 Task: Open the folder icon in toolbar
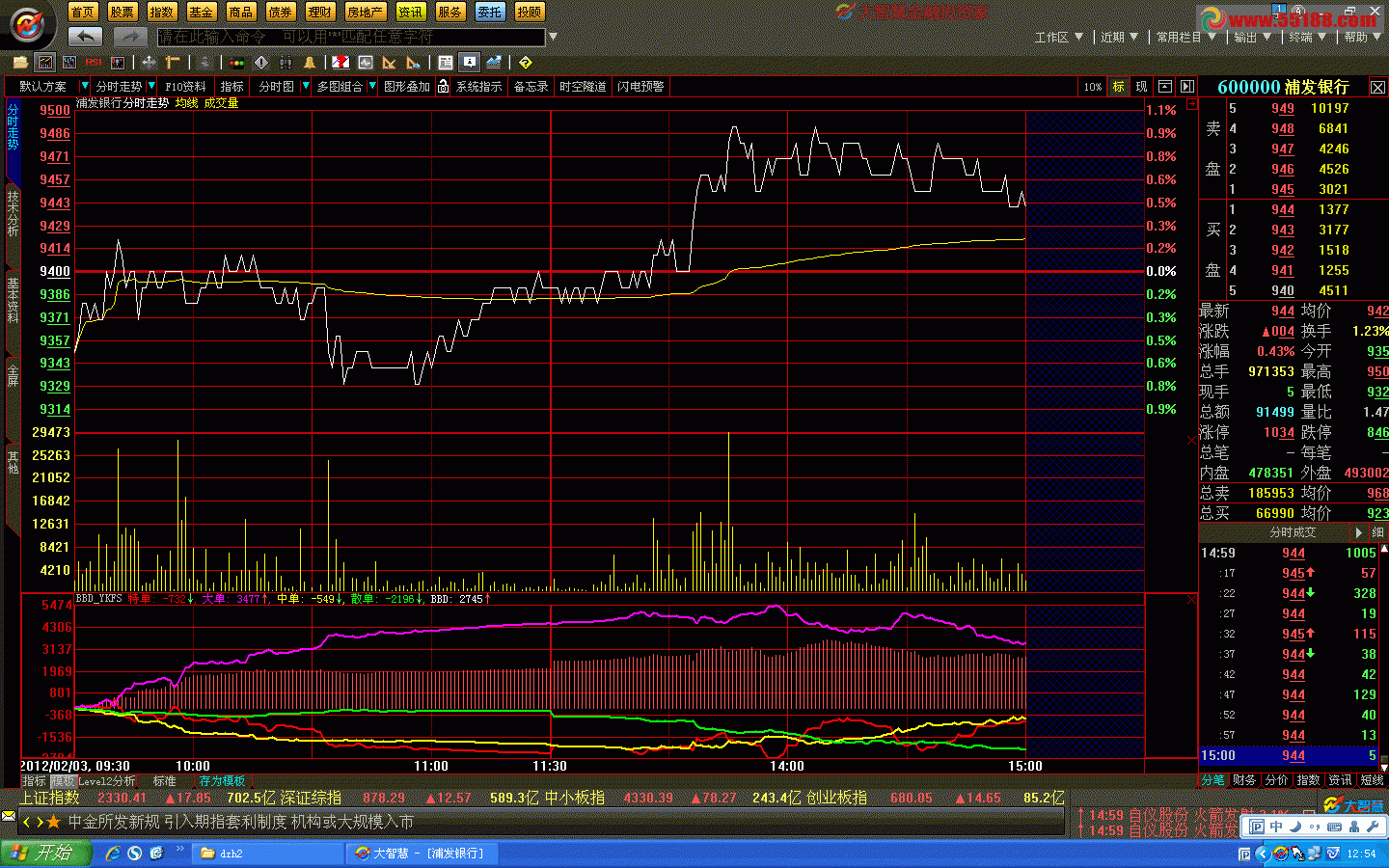[x=20, y=62]
